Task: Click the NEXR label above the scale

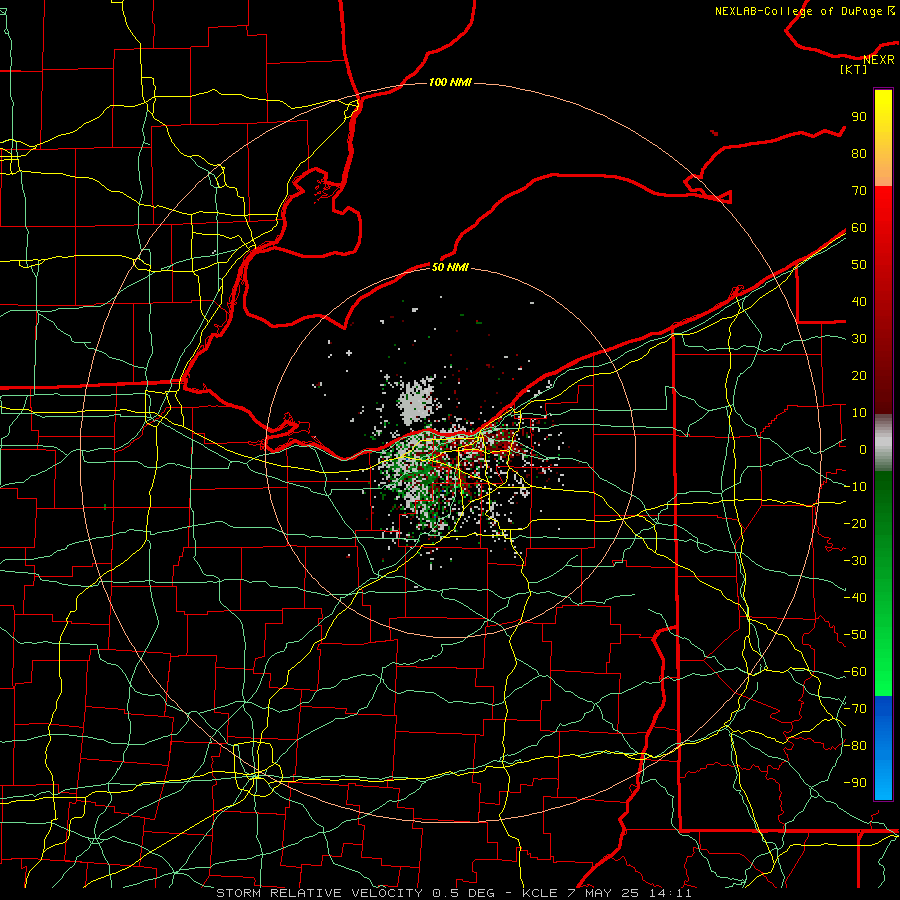Action: point(879,59)
